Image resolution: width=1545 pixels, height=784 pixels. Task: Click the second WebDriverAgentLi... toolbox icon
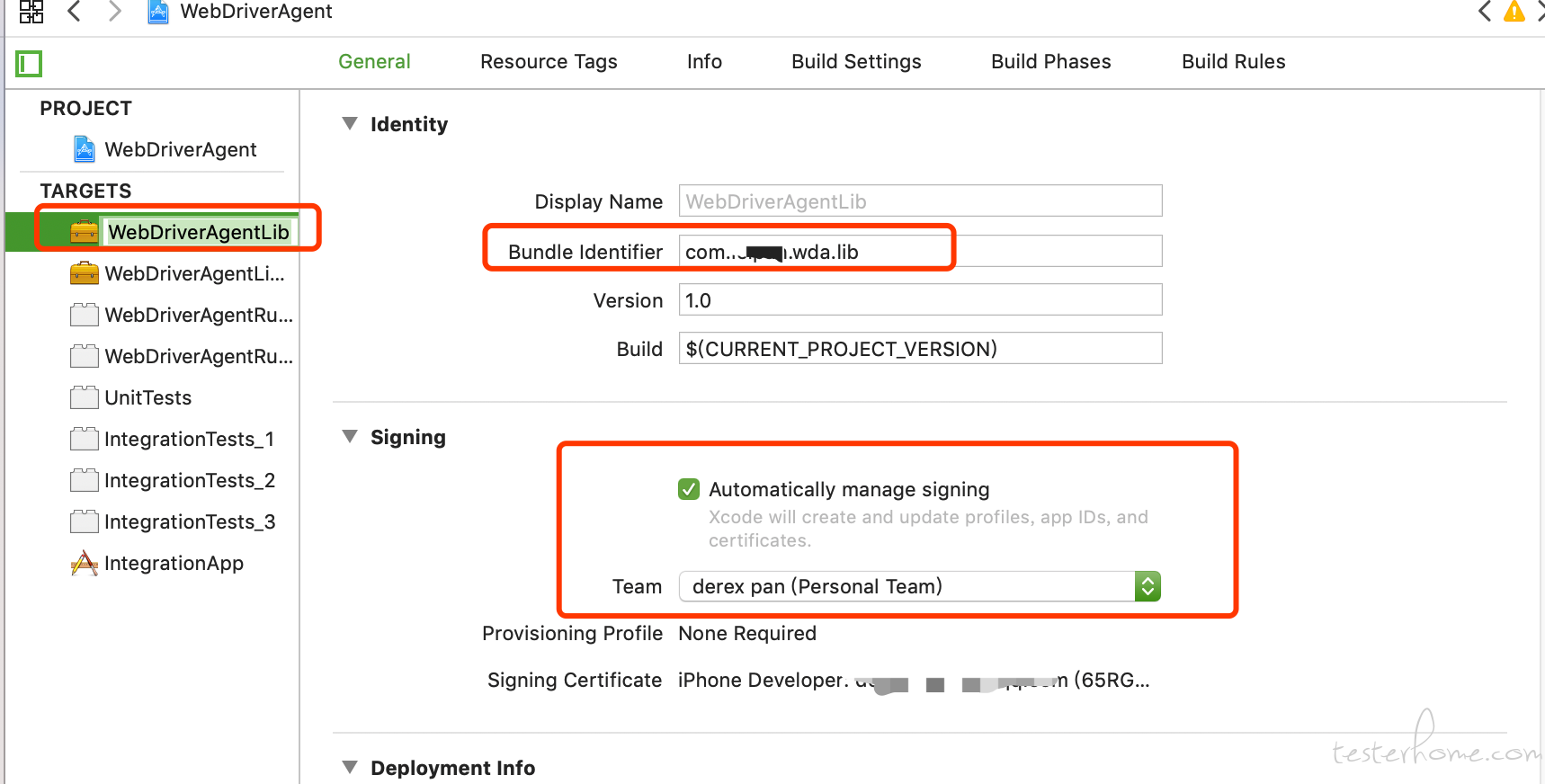pos(85,273)
